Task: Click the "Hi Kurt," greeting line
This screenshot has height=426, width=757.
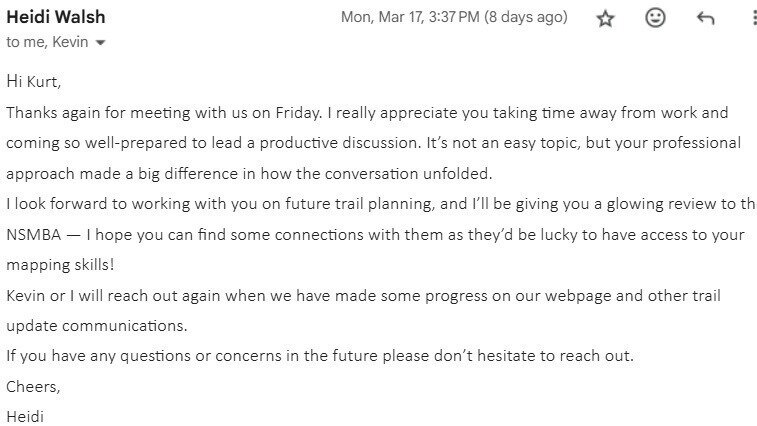Action: click(x=40, y=81)
